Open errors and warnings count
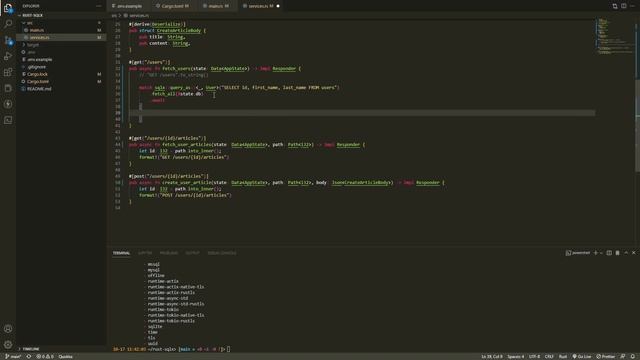The image size is (640, 360). [45, 357]
